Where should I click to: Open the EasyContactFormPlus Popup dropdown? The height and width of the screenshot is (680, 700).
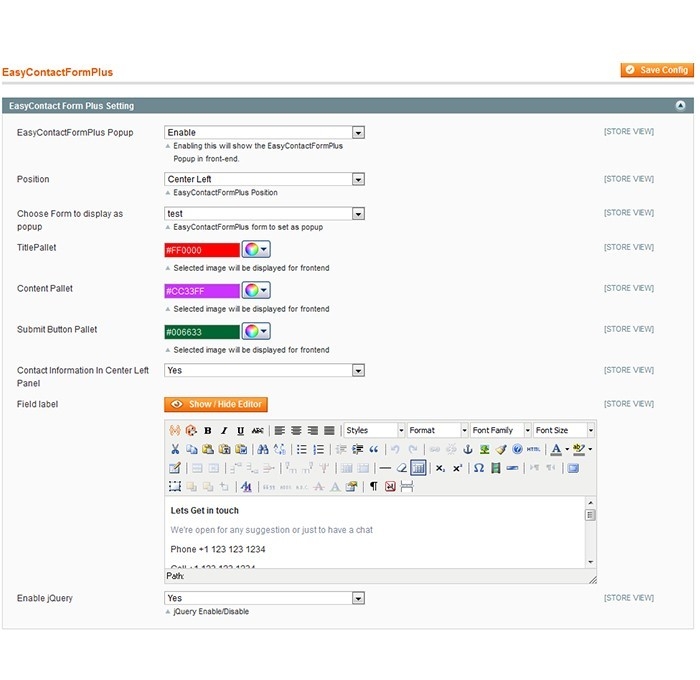coord(264,133)
